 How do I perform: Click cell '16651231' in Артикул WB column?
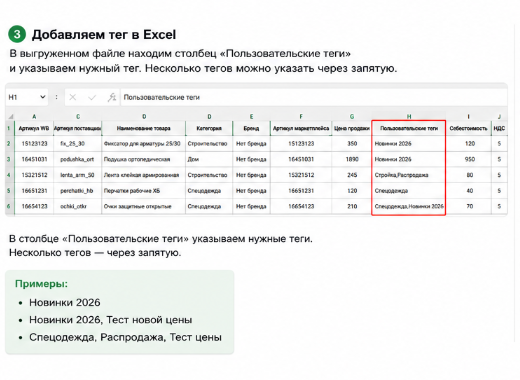pyautogui.click(x=34, y=191)
